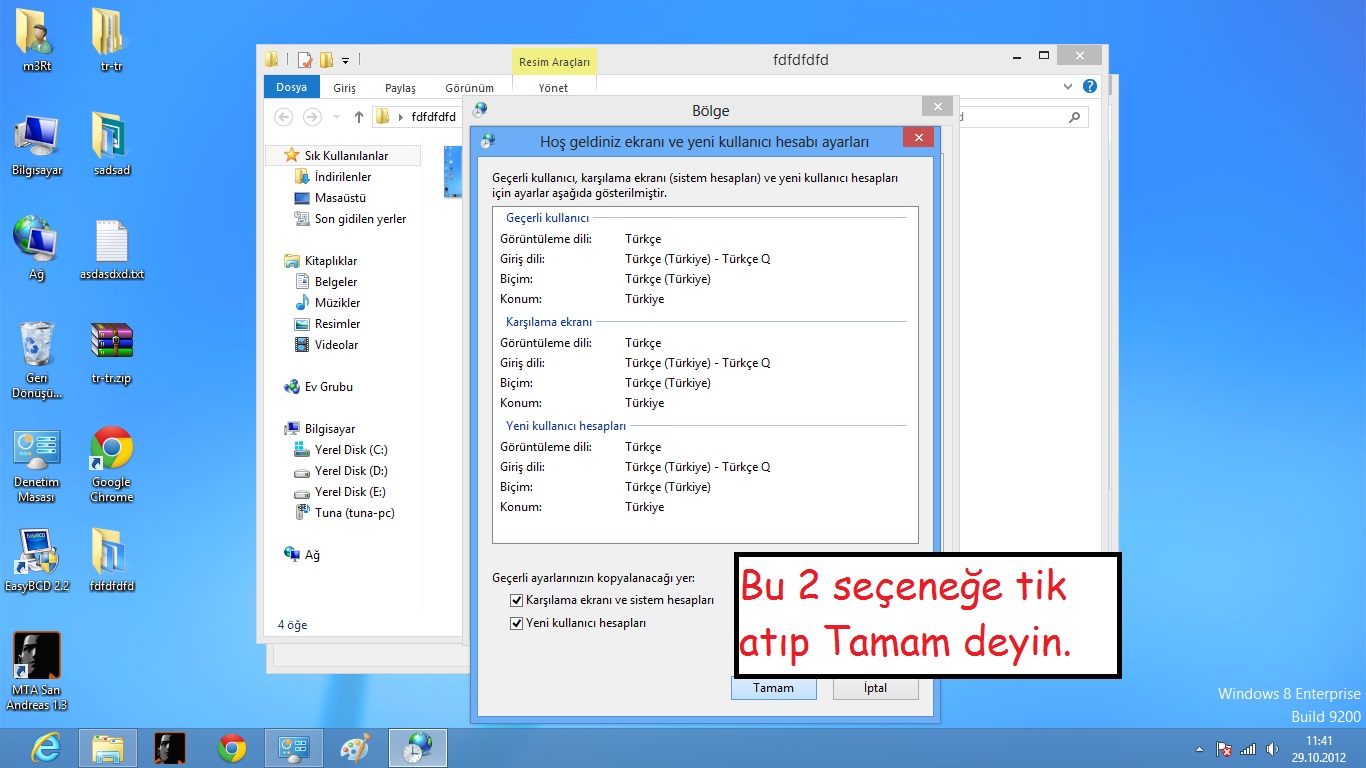Select the MTA San Andreas 1.3 shortcut

point(37,671)
